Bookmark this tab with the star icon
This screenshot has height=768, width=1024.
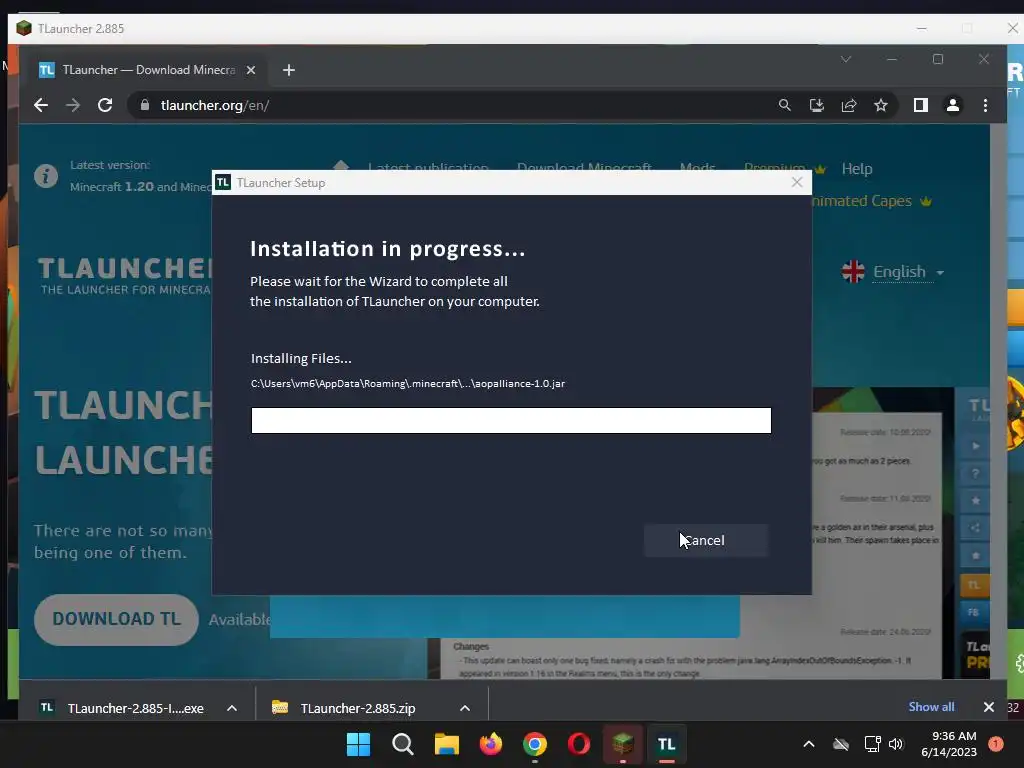click(880, 105)
